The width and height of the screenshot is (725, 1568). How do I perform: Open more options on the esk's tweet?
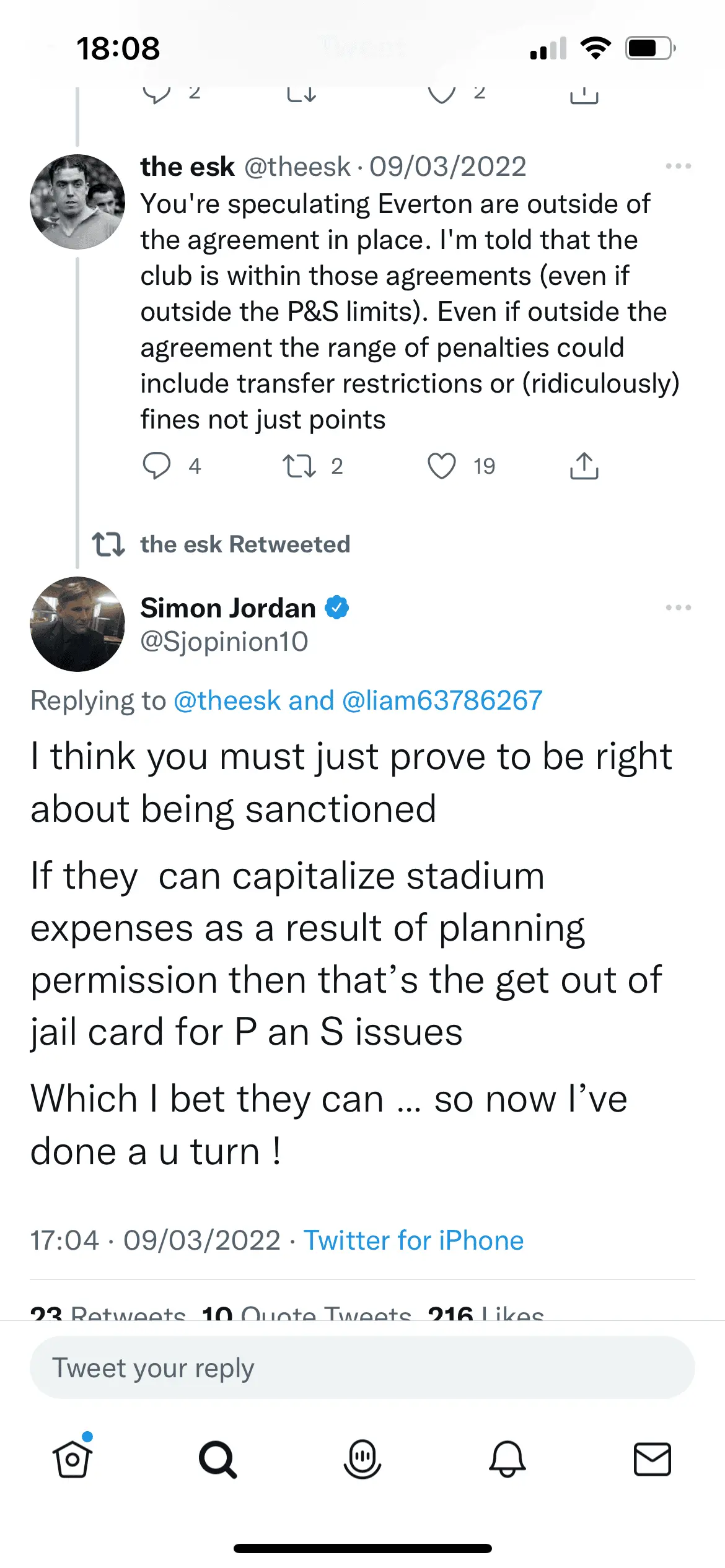(678, 166)
